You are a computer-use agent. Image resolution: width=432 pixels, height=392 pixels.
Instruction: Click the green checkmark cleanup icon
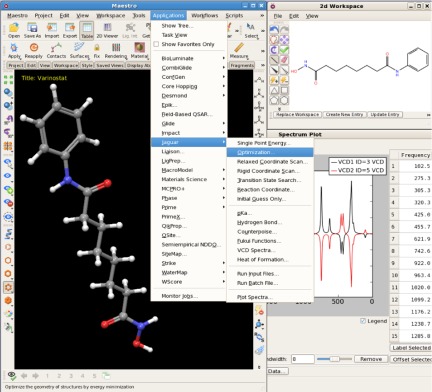pyautogui.click(x=284, y=50)
